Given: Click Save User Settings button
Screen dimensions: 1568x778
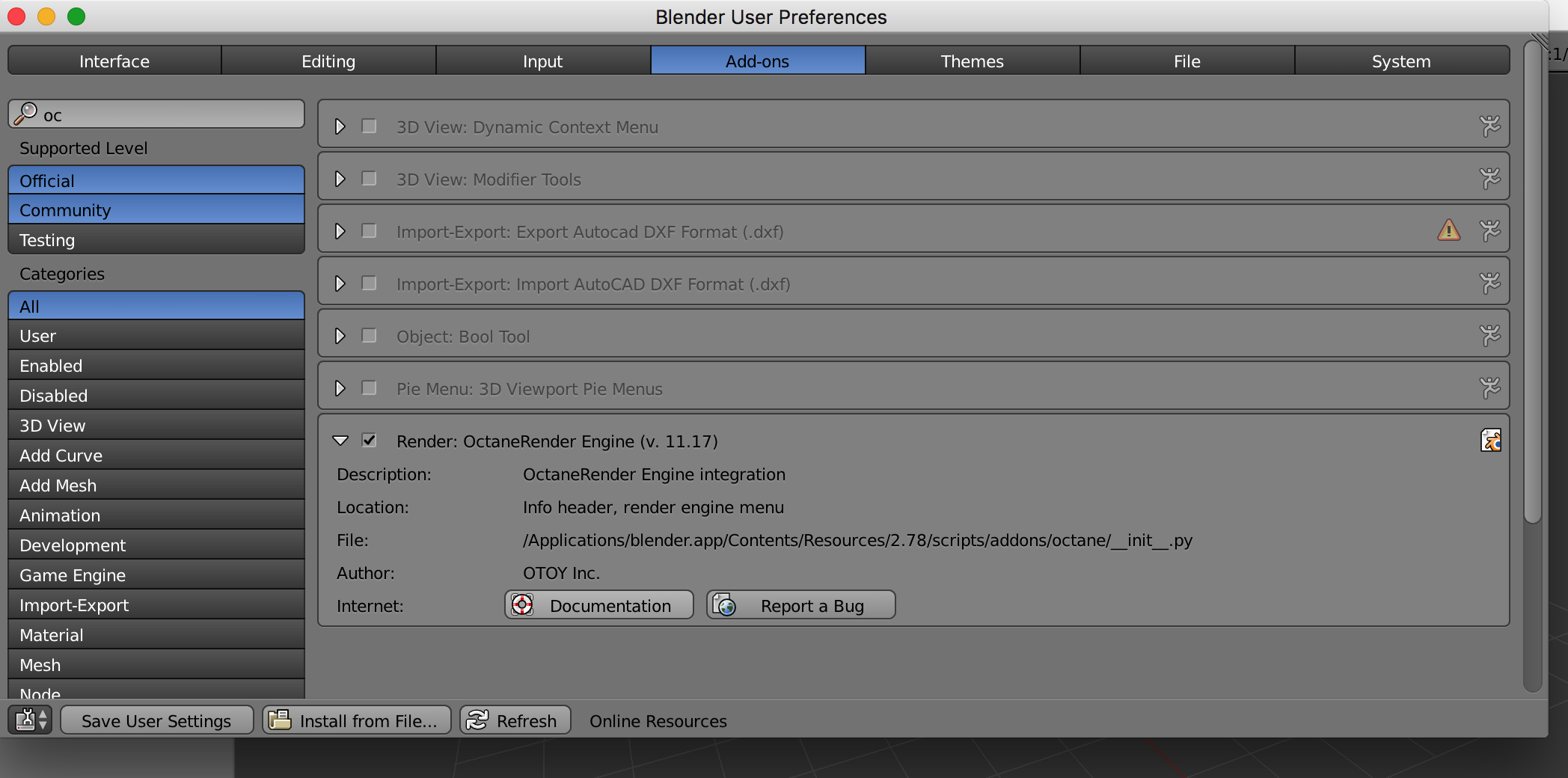Looking at the screenshot, I should pyautogui.click(x=156, y=720).
